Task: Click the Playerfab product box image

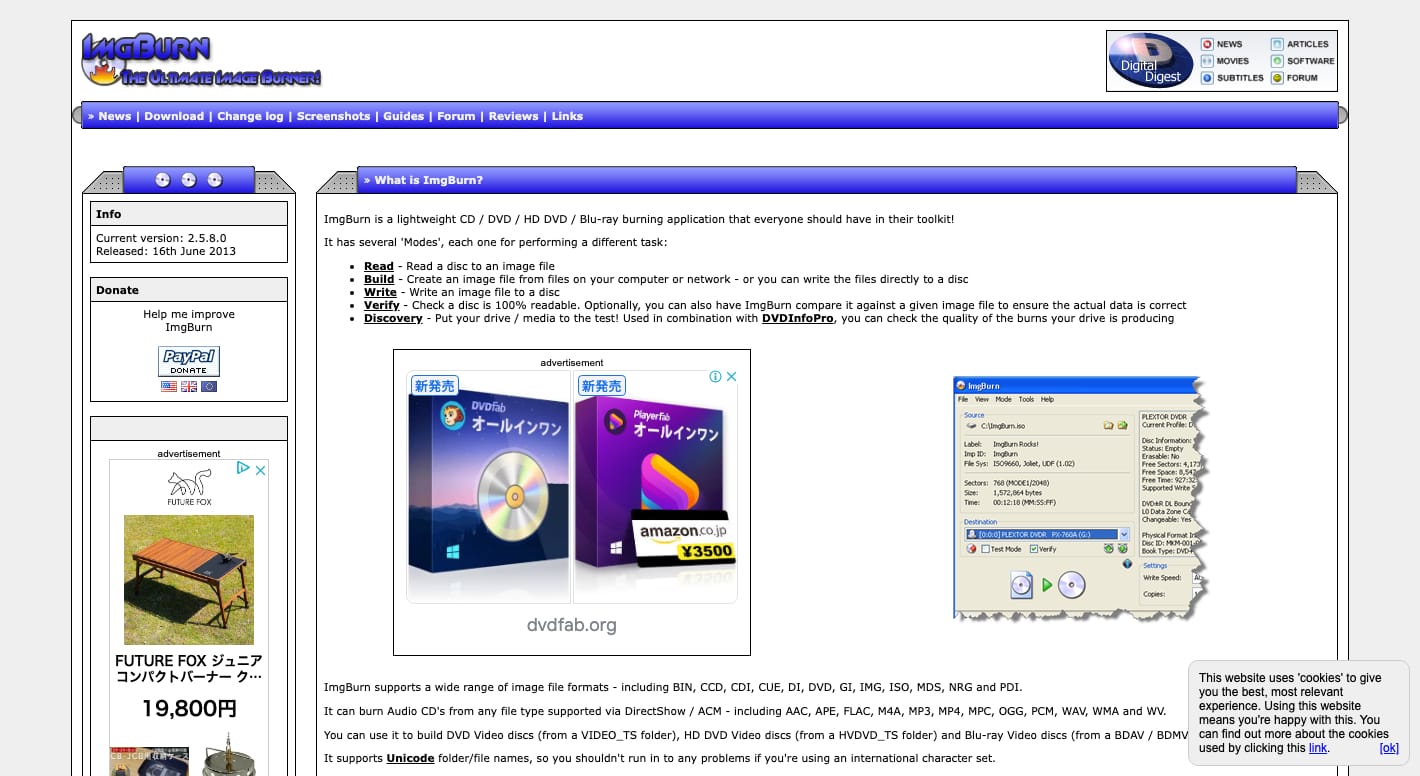Action: [655, 487]
